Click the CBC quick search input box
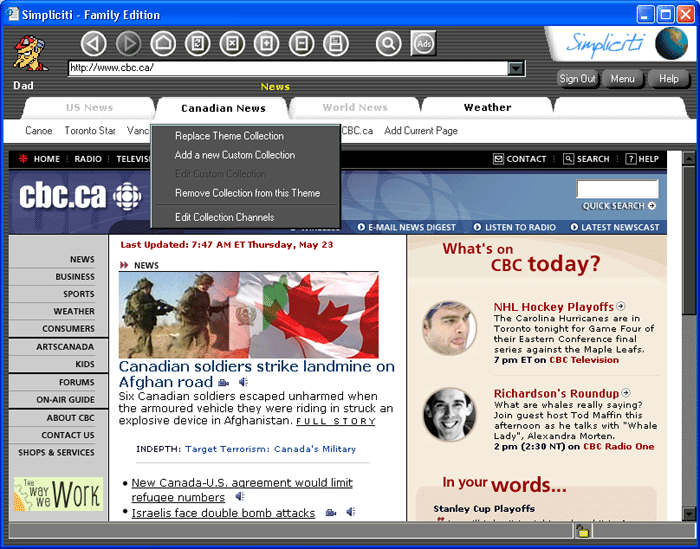This screenshot has width=700, height=549. pos(617,189)
